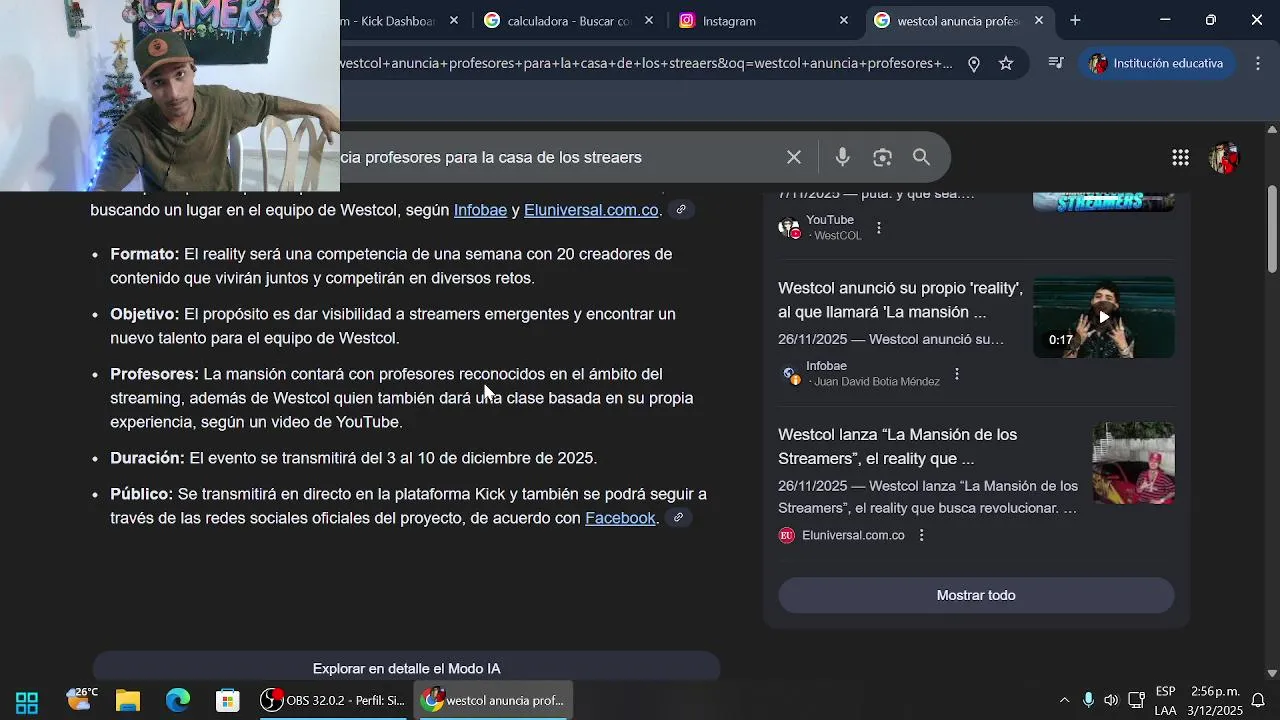Viewport: 1280px width, 720px height.
Task: Bookmark this page with star icon
Action: pos(1006,63)
